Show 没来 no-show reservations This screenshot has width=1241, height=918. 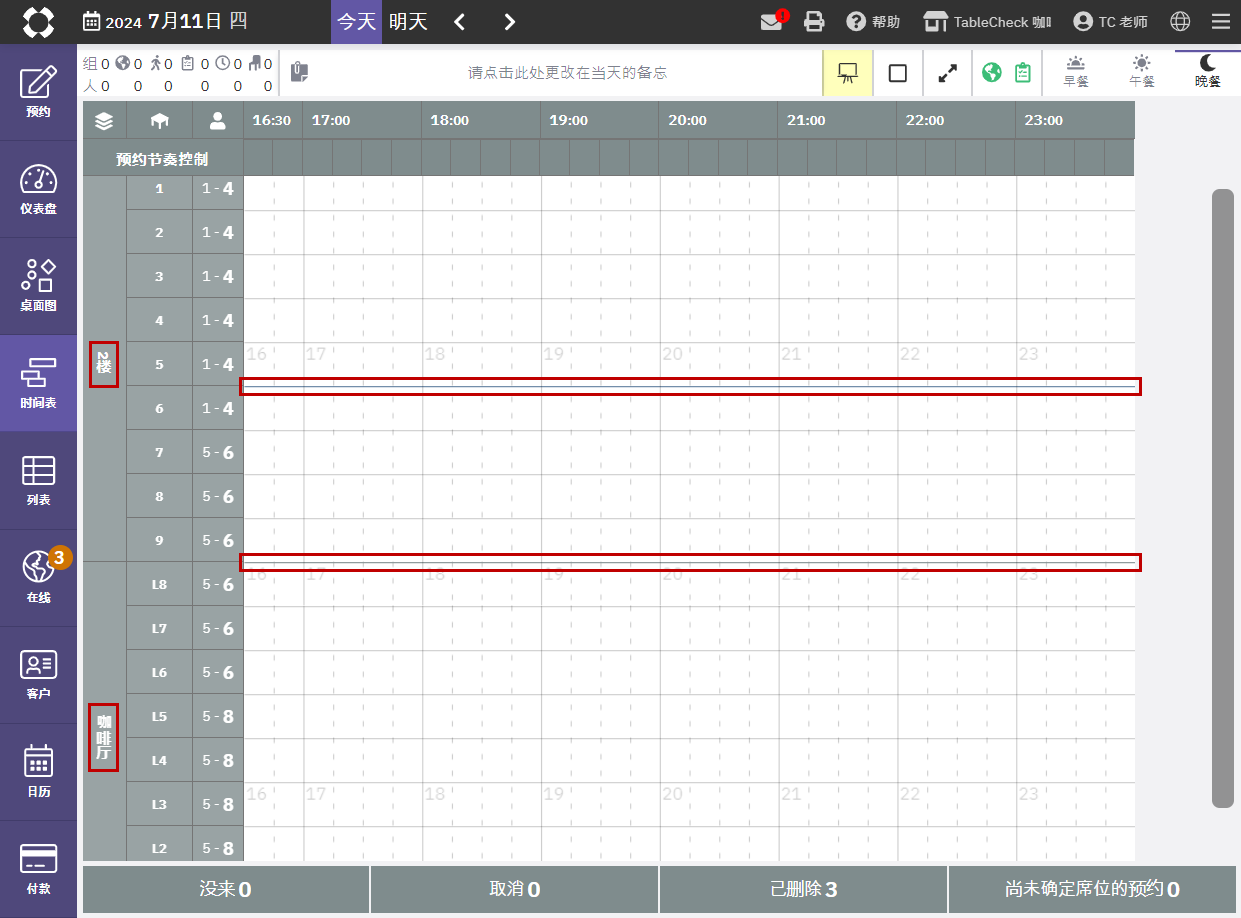point(226,889)
